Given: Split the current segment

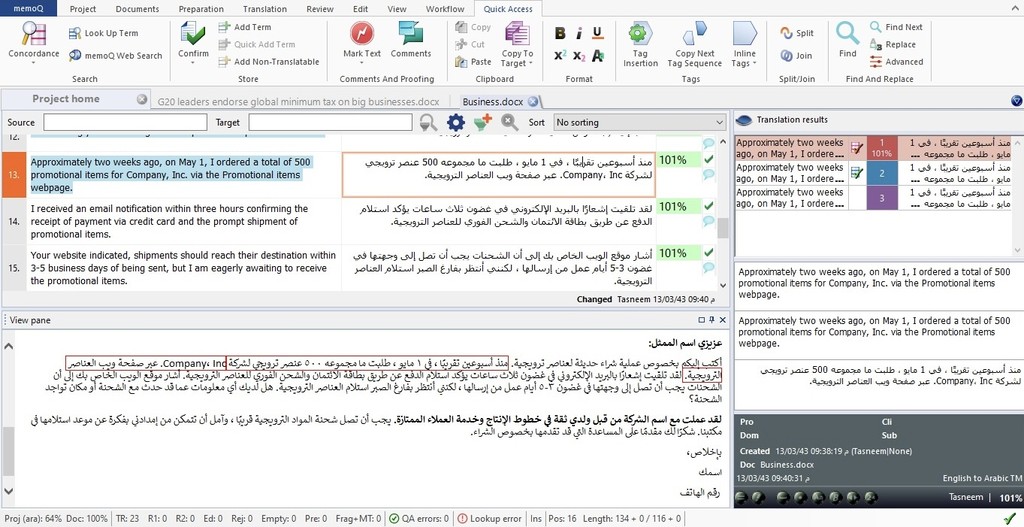Looking at the screenshot, I should pos(797,33).
